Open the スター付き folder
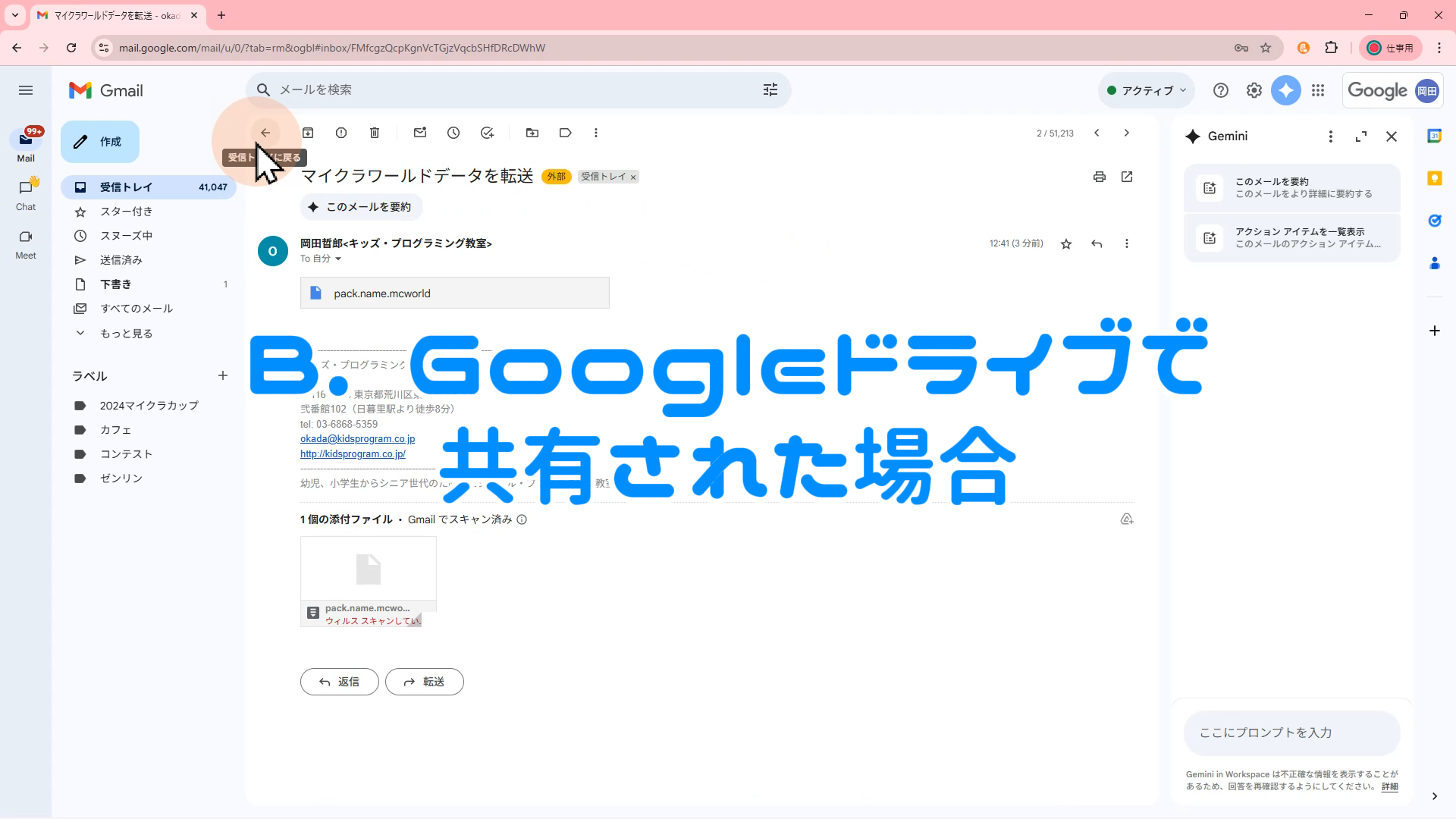This screenshot has height=819, width=1456. [126, 212]
